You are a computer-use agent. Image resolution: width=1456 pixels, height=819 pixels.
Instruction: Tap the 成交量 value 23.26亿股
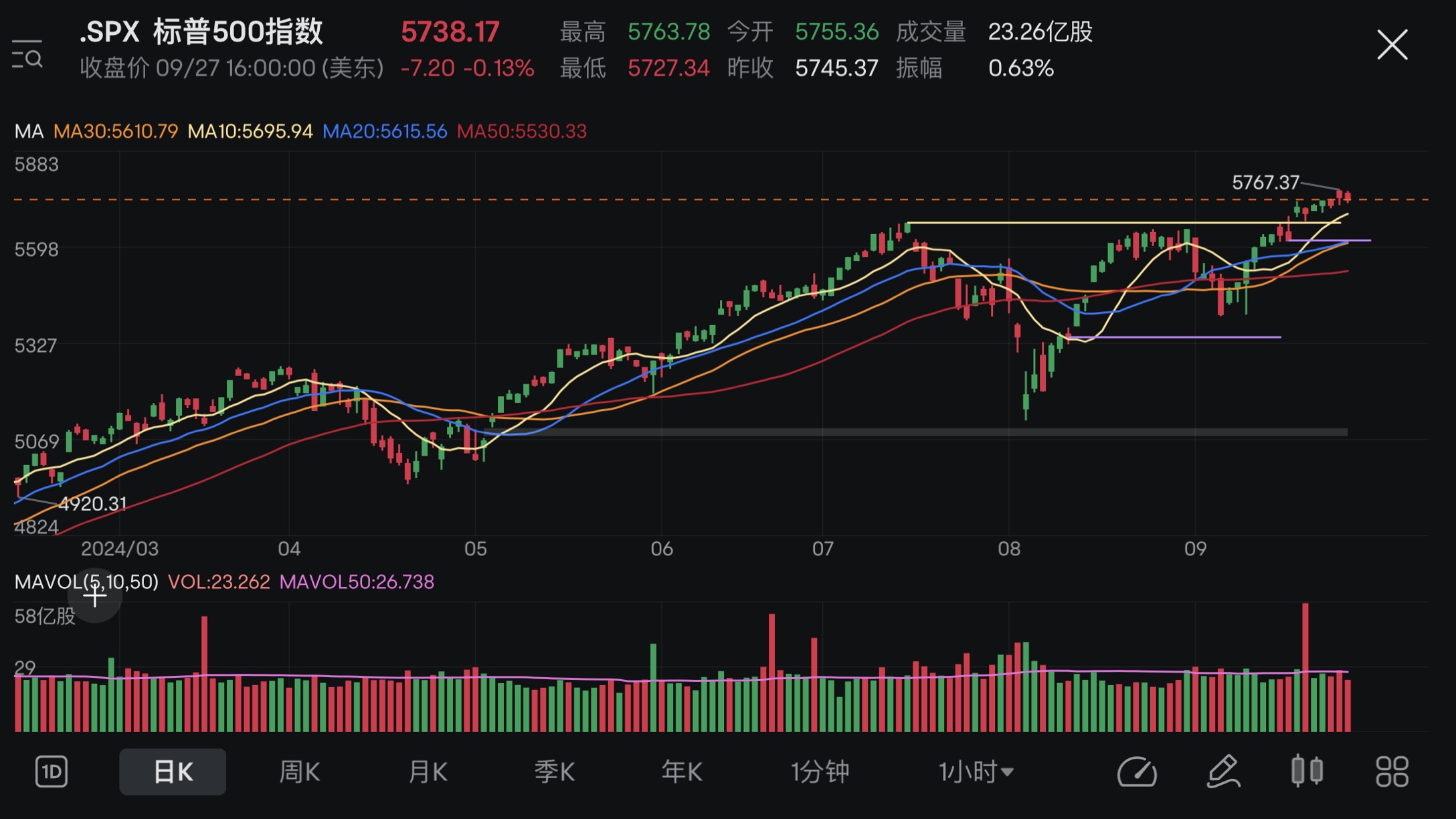click(x=1040, y=31)
